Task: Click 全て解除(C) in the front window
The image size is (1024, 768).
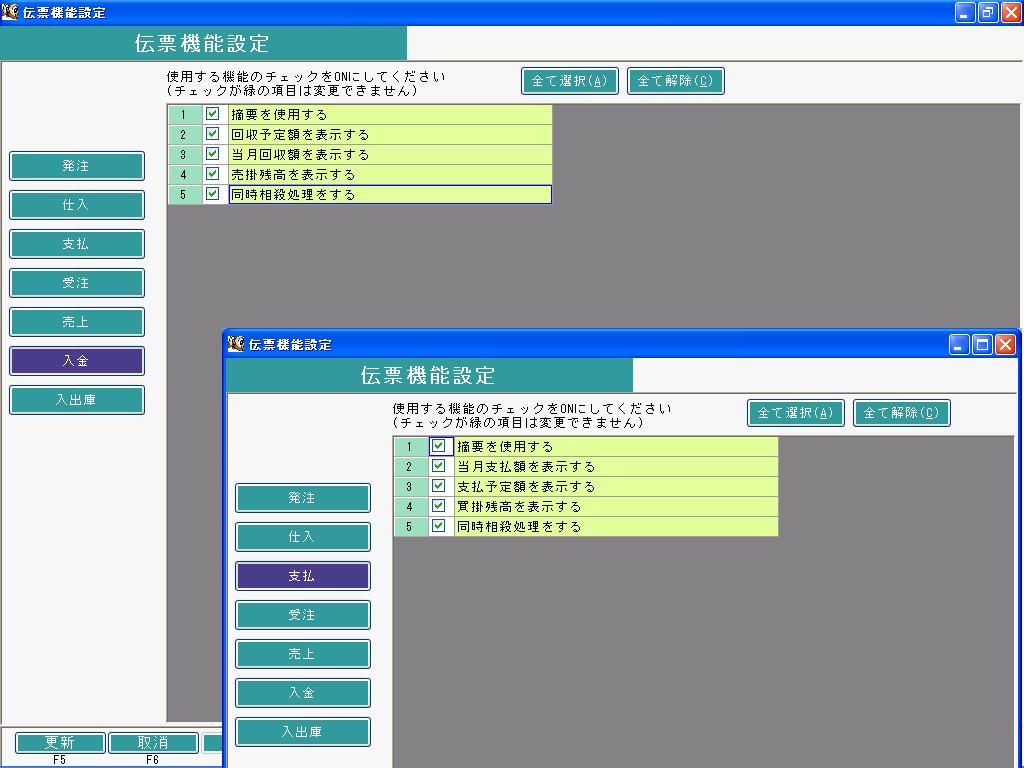Action: click(x=901, y=413)
